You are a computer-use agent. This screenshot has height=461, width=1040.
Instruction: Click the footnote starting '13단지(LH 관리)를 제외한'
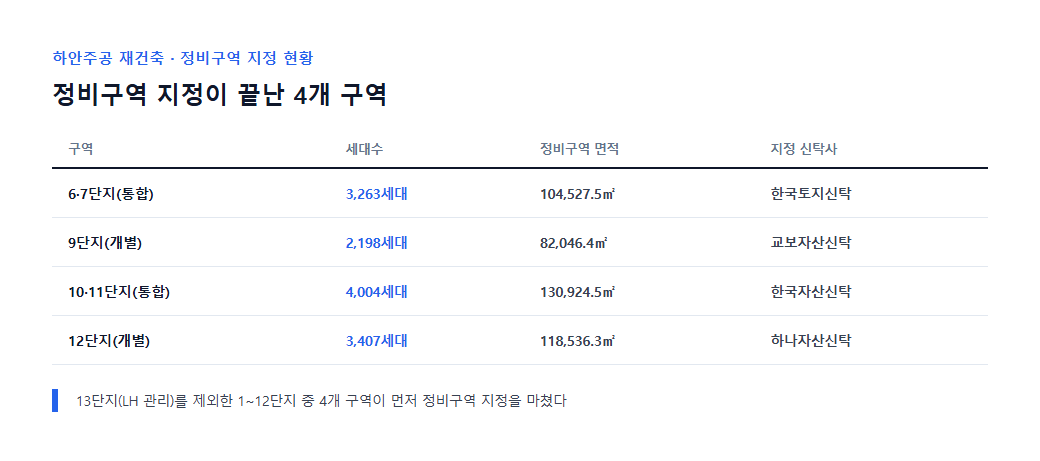pyautogui.click(x=322, y=401)
